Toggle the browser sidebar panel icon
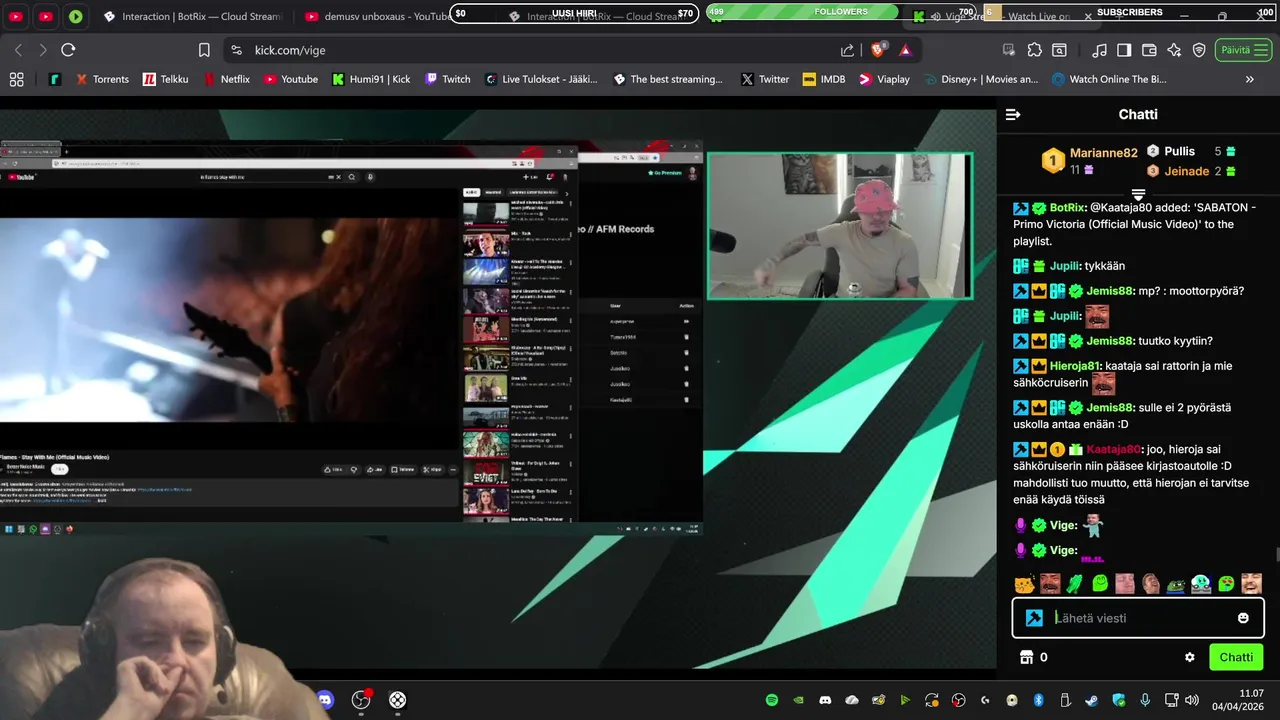 [x=1124, y=50]
